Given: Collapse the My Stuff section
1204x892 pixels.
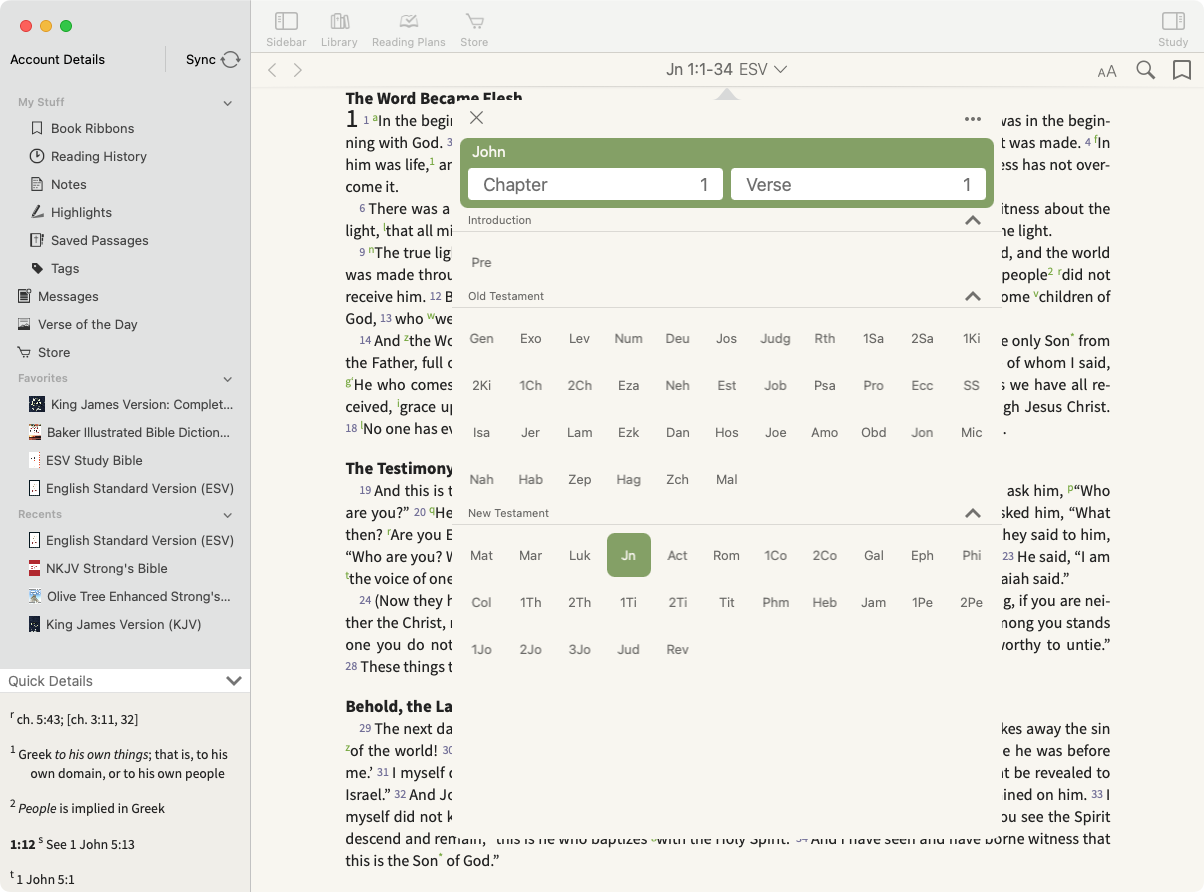Looking at the screenshot, I should (x=227, y=103).
